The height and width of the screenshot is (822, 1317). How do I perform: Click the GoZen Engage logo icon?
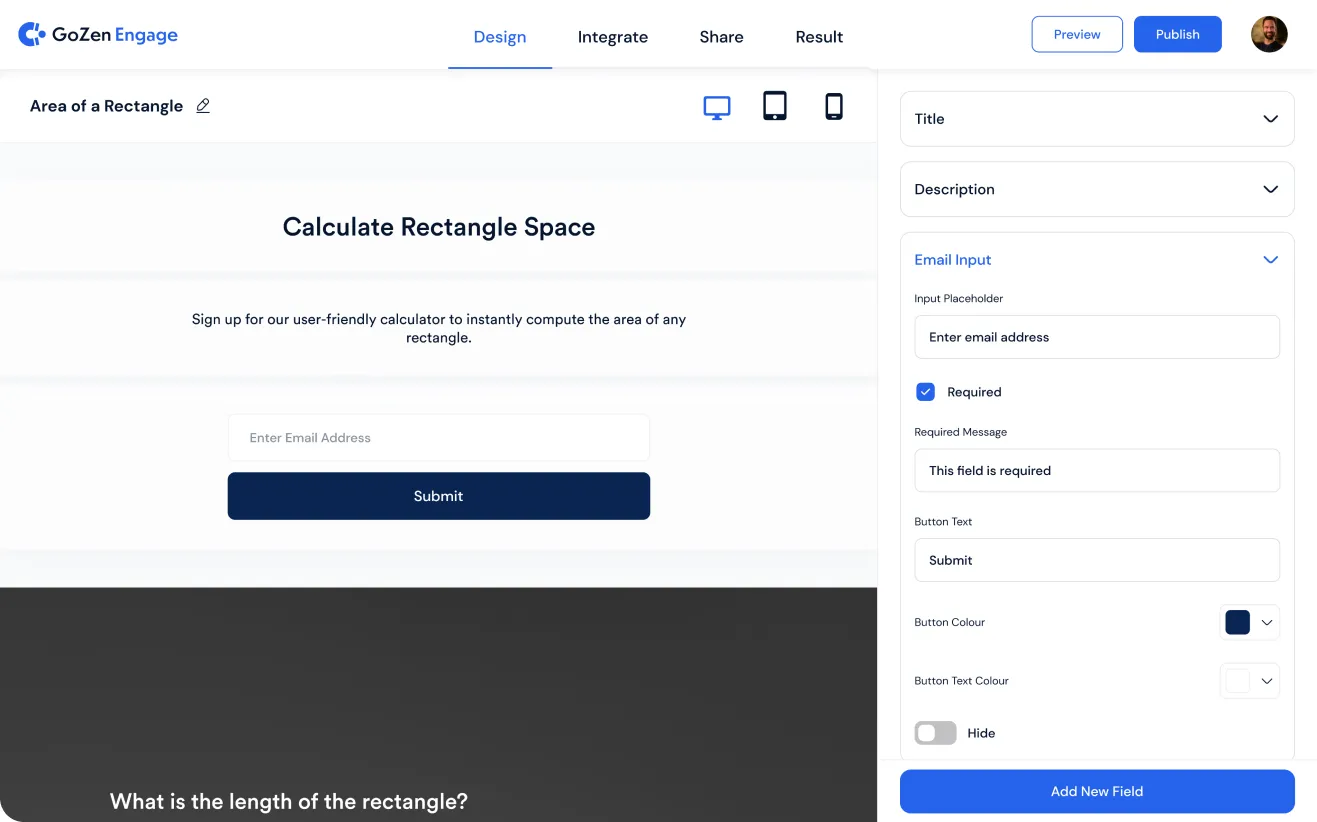32,35
